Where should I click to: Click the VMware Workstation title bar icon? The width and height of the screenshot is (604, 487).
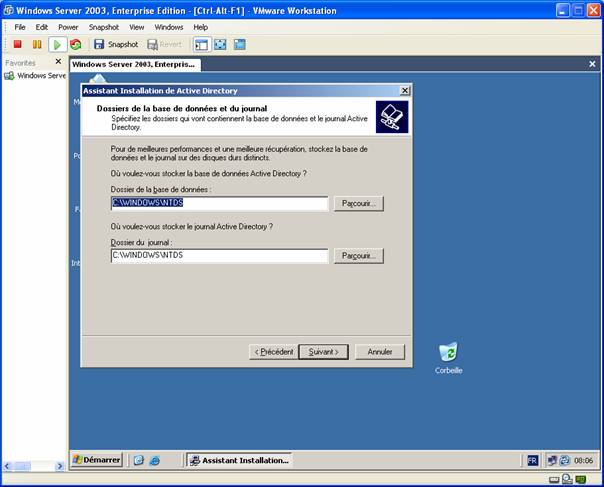8,10
